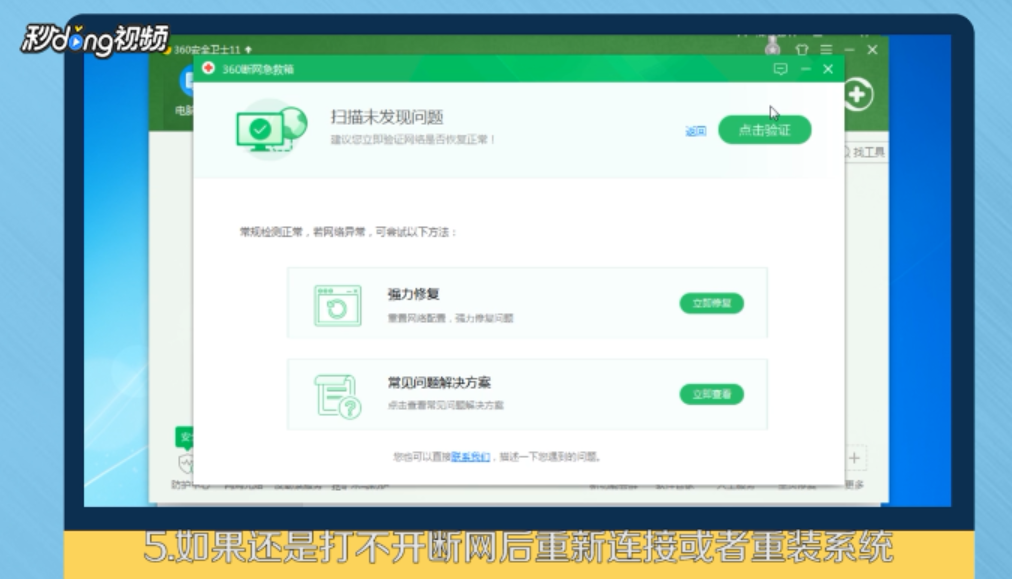Close the 360断网急救箱 dialog
Image resolution: width=1012 pixels, height=579 pixels.
coord(828,69)
